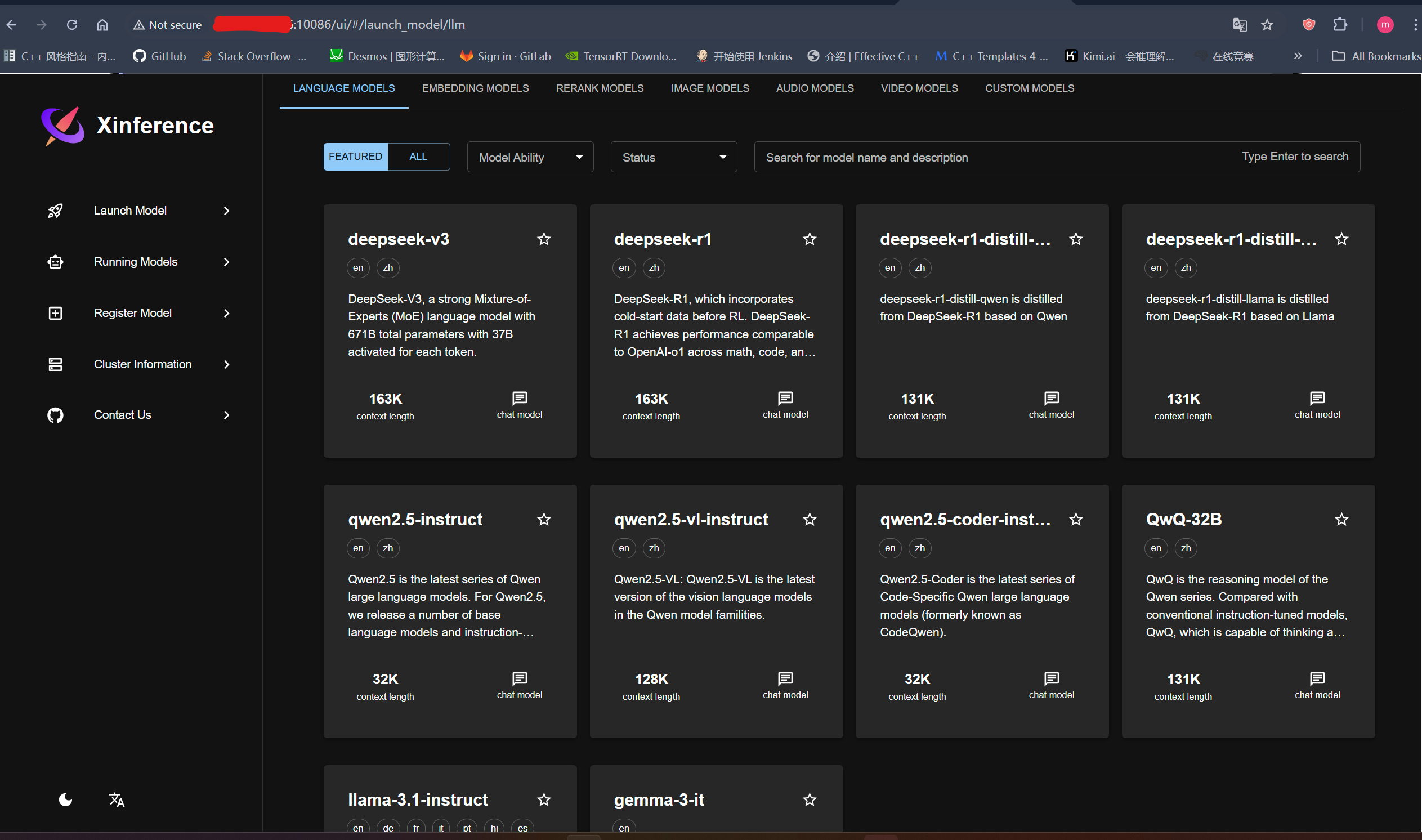Open the Model Ability dropdown

530,157
